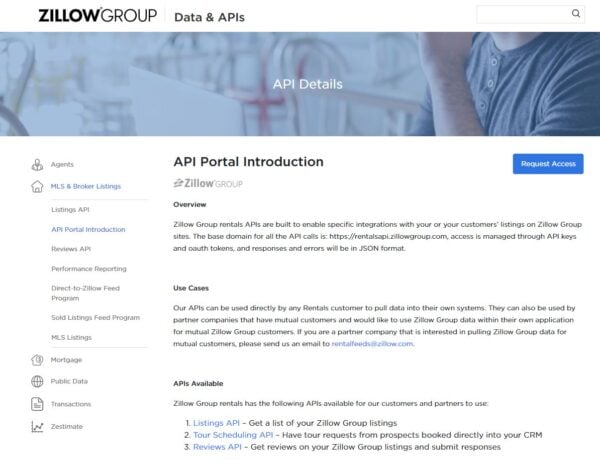The height and width of the screenshot is (470, 600).
Task: Open Sold Listings Feed Program page
Action: (x=96, y=318)
